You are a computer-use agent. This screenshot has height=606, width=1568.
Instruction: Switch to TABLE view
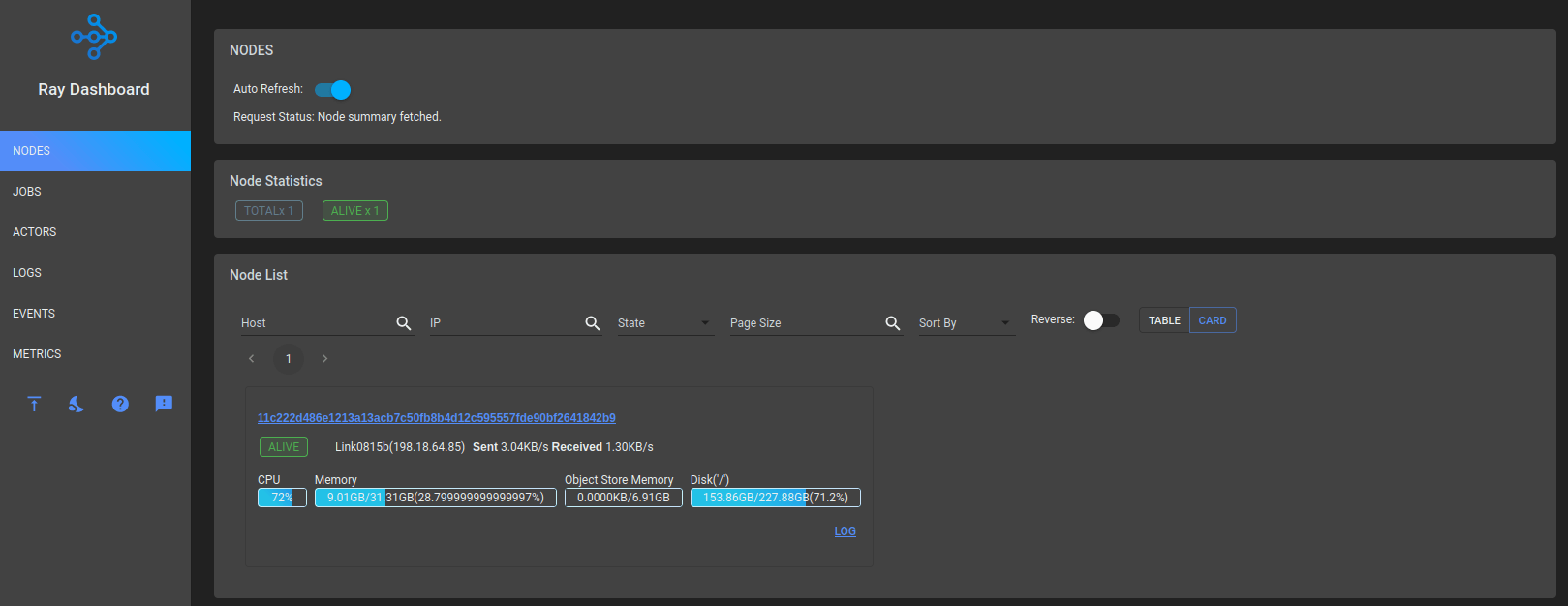(x=1164, y=320)
